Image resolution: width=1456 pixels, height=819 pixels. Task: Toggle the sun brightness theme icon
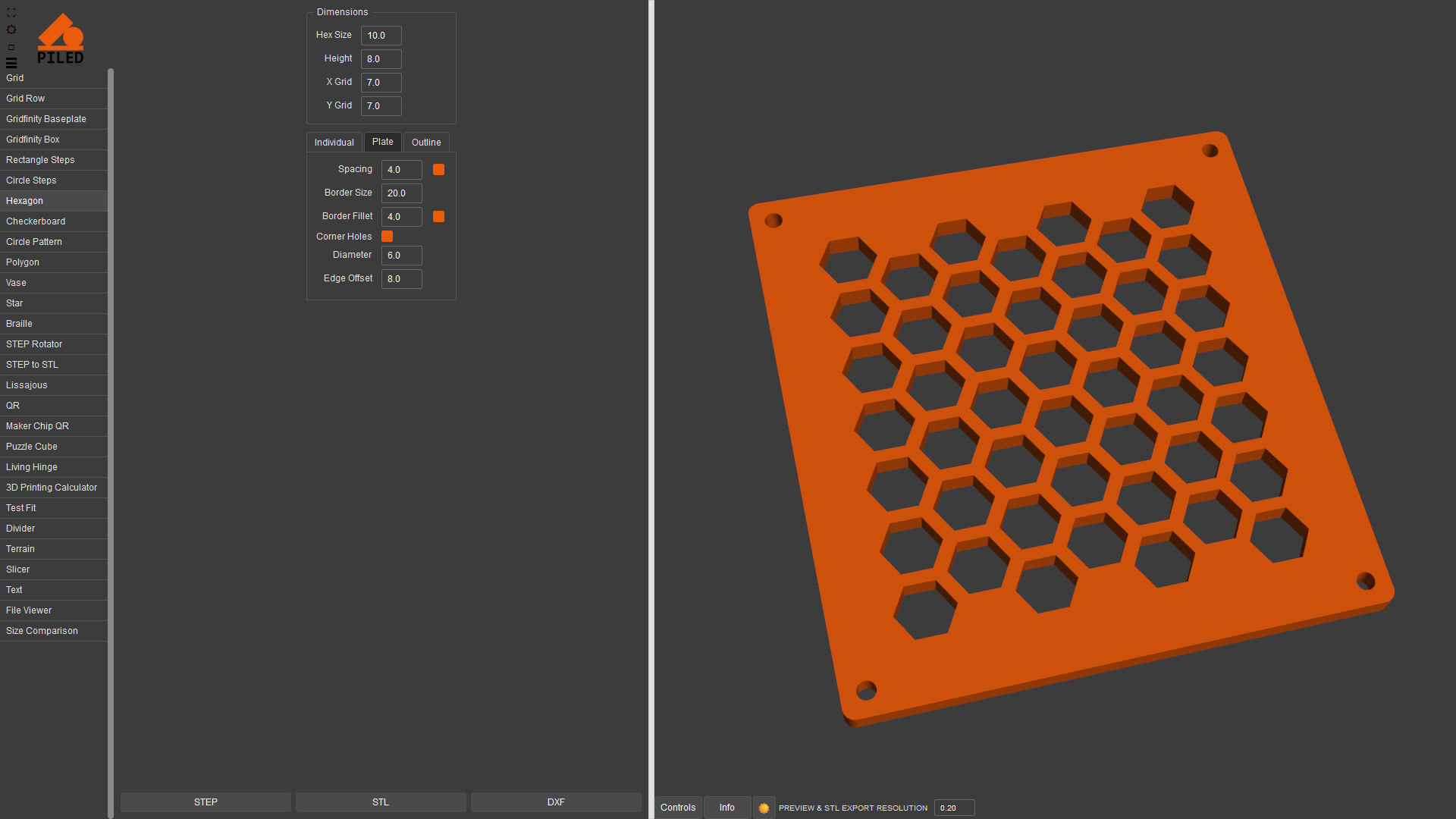click(11, 30)
